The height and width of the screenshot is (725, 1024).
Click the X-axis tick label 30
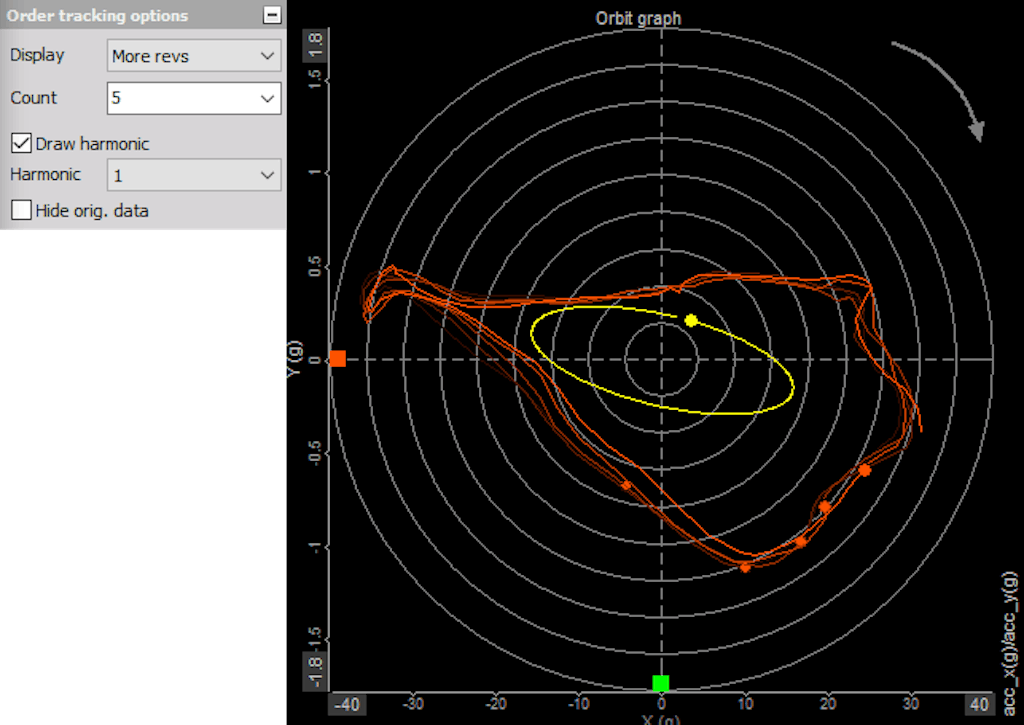point(911,703)
